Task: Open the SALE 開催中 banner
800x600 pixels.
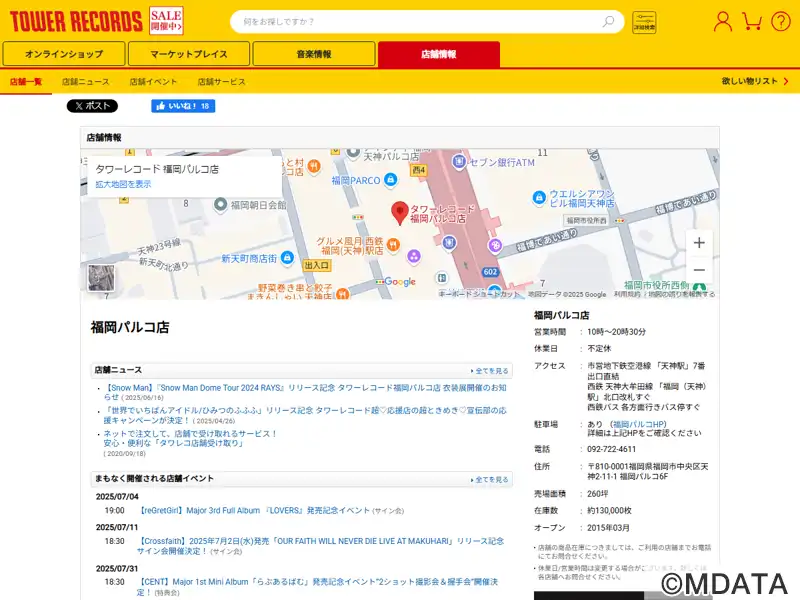Action: point(166,21)
